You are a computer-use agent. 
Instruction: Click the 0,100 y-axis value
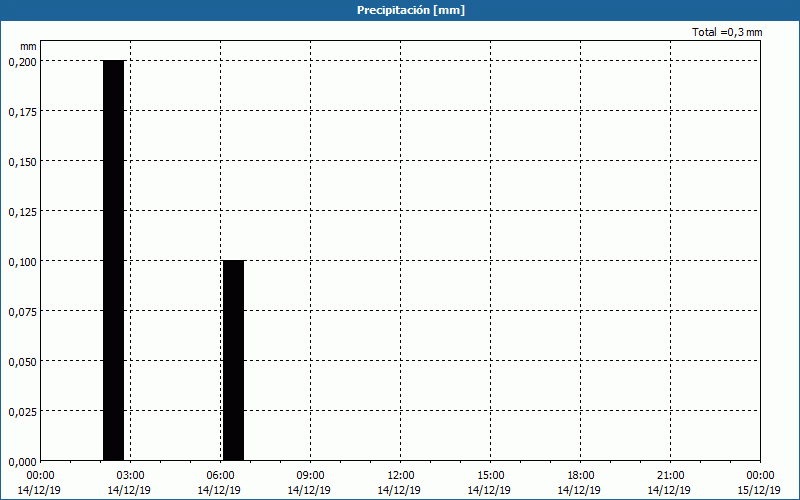pyautogui.click(x=22, y=262)
